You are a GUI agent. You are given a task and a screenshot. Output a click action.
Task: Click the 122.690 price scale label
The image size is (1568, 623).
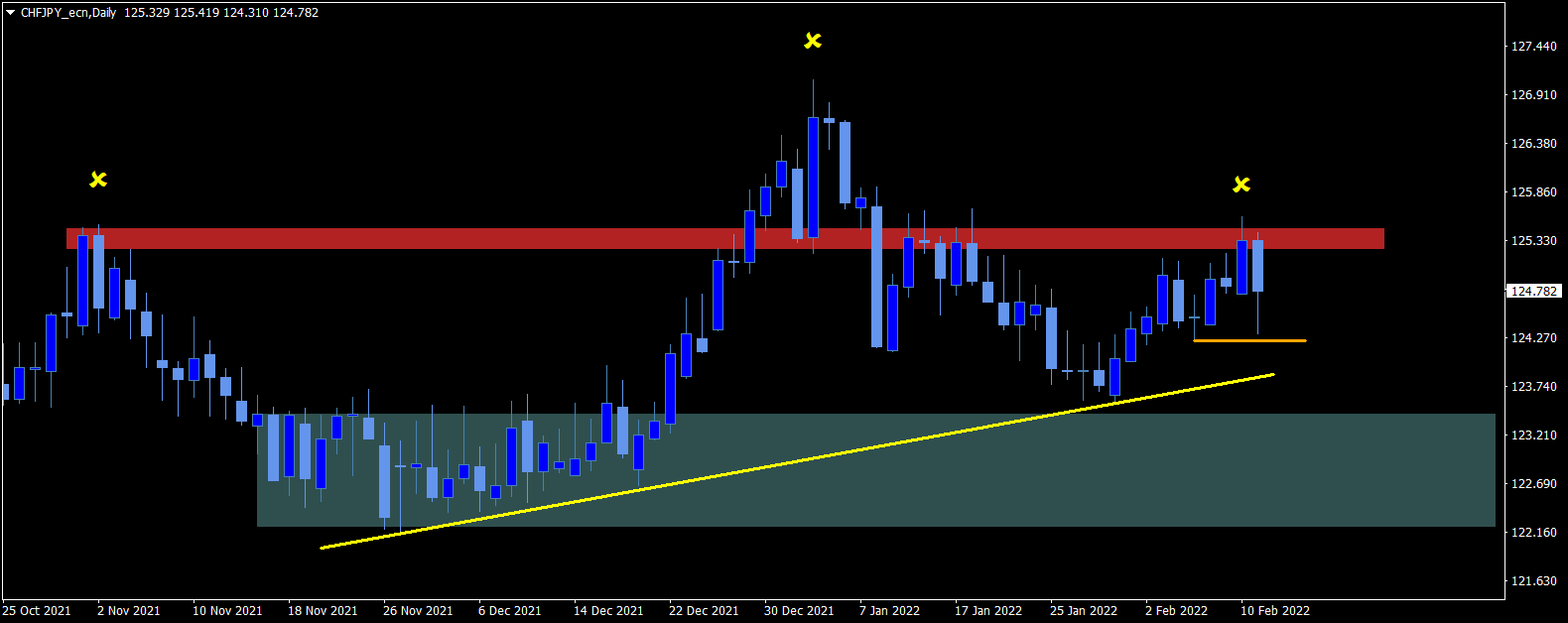click(1534, 484)
